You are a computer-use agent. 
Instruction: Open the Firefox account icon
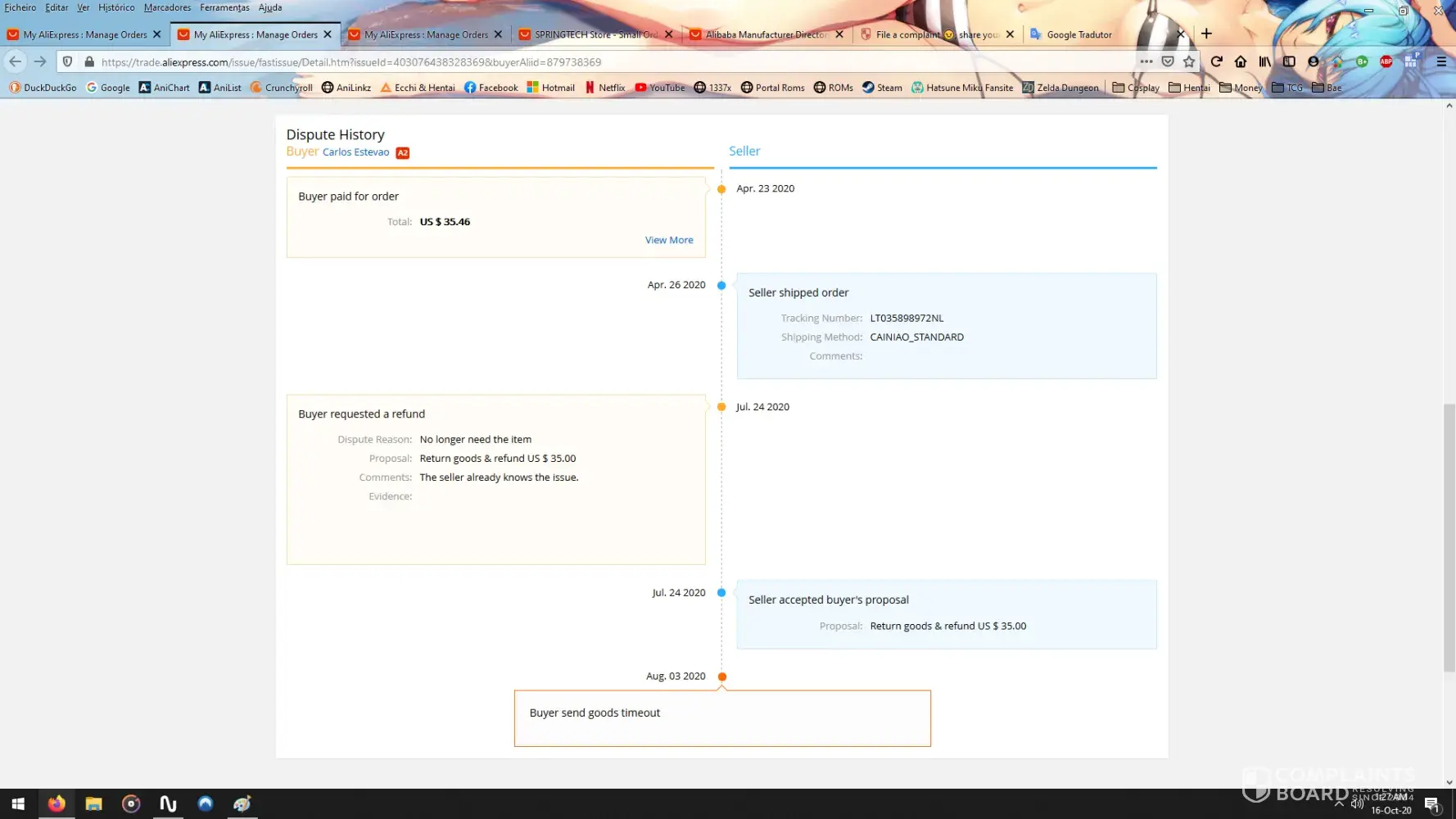click(x=1314, y=61)
